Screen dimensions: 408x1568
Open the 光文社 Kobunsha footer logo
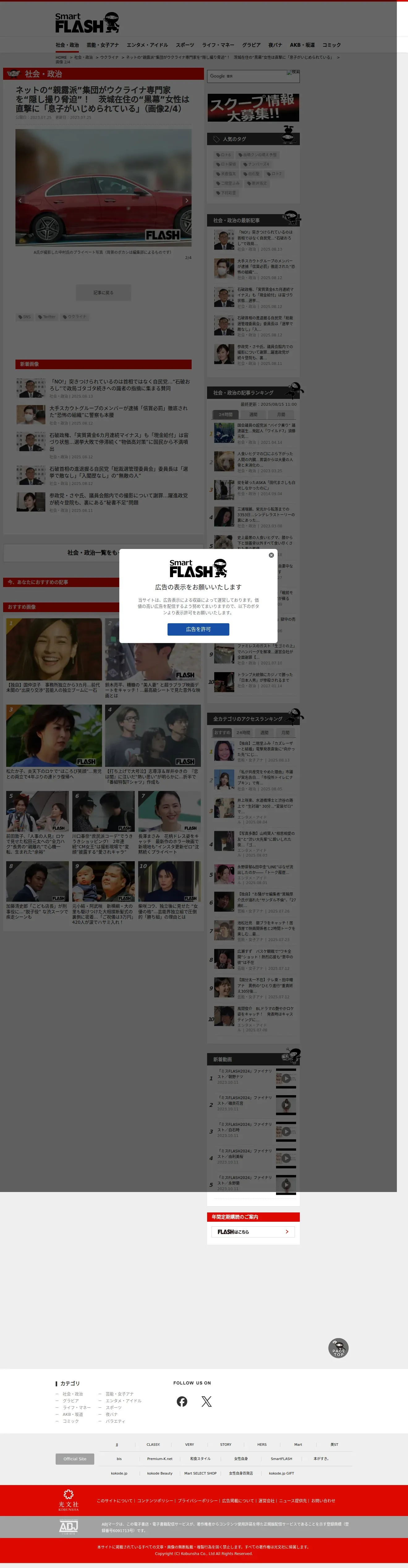pos(69,1501)
